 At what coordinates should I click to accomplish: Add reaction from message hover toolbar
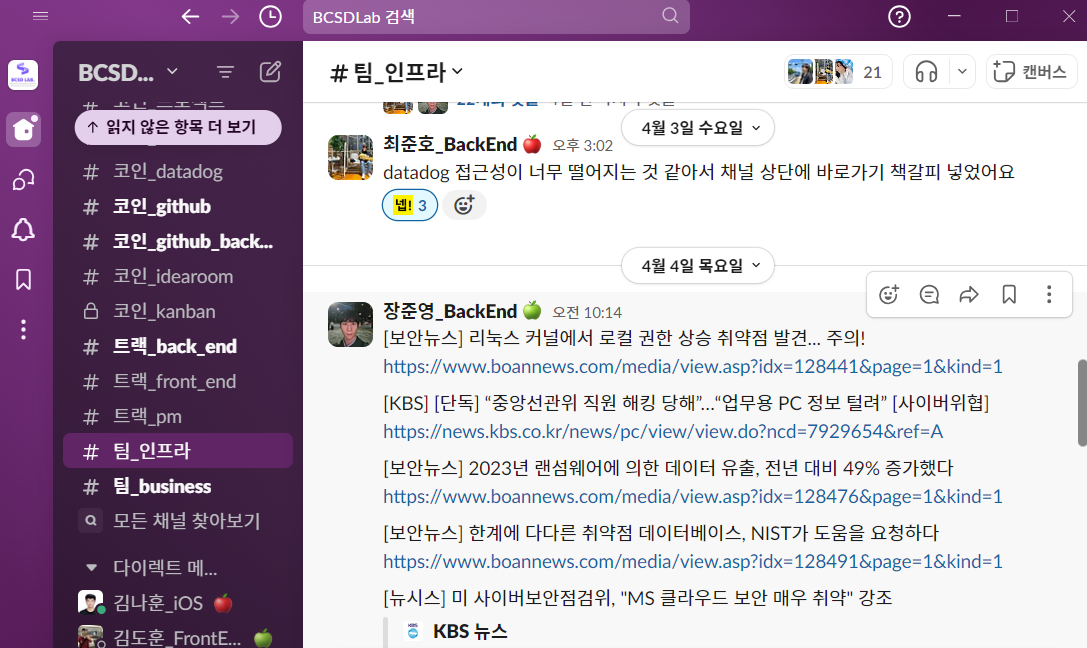tap(889, 295)
